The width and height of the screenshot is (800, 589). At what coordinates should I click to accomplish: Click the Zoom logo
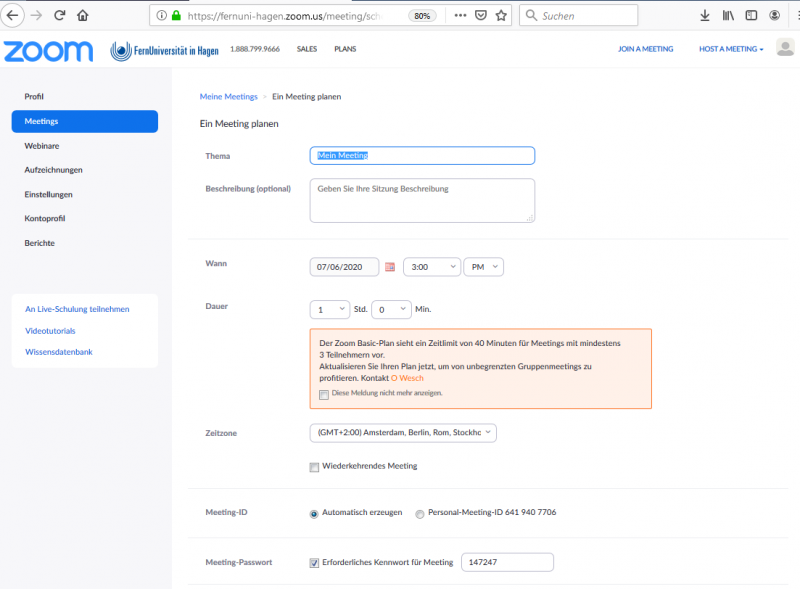[48, 51]
